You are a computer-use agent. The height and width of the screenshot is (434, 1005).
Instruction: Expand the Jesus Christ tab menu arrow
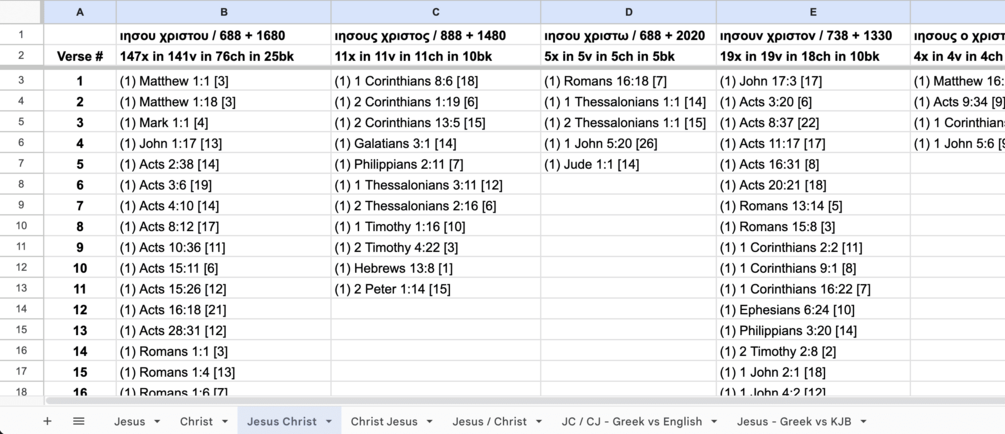pos(329,422)
